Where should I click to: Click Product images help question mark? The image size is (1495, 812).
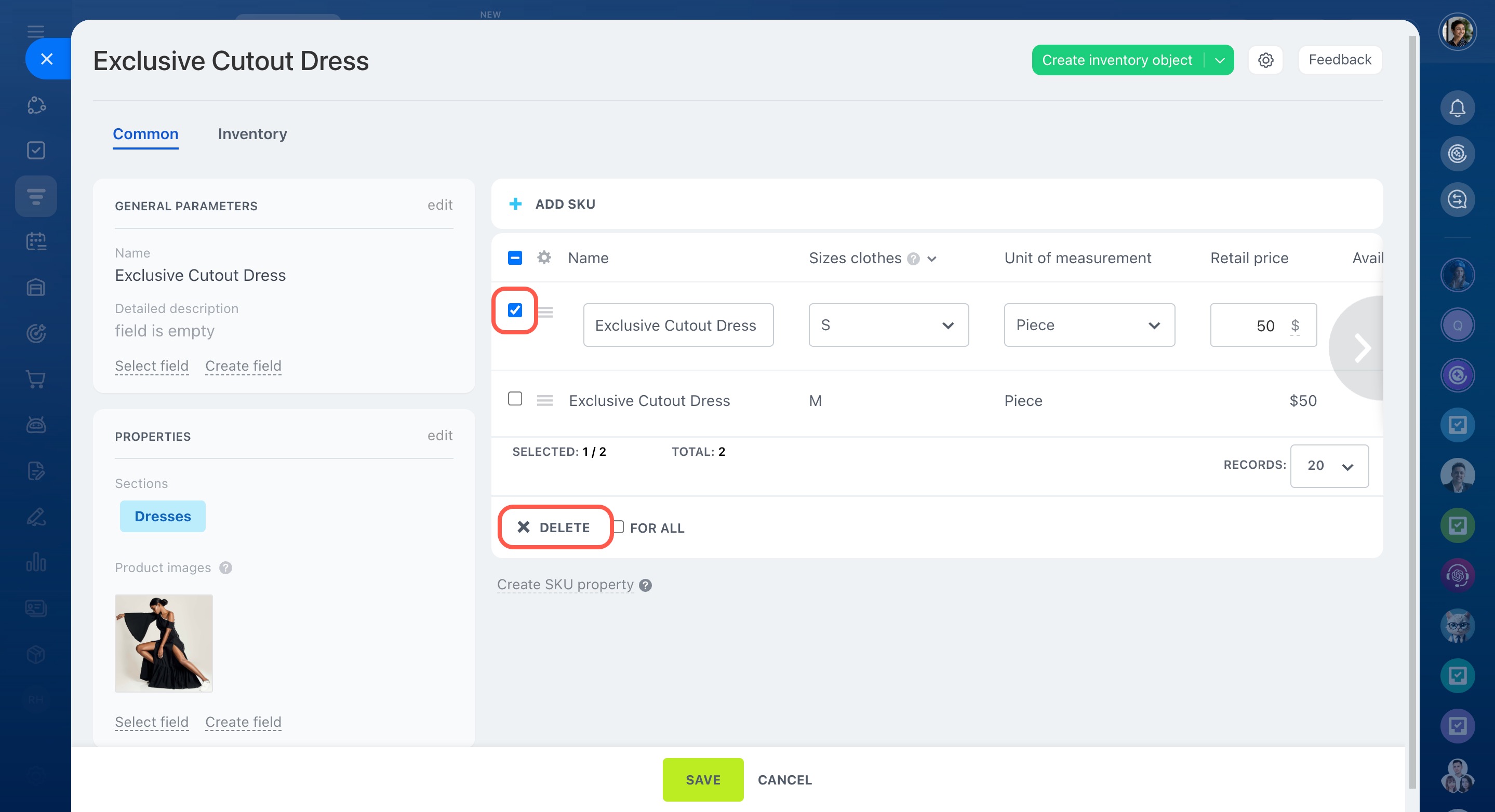[x=226, y=568]
